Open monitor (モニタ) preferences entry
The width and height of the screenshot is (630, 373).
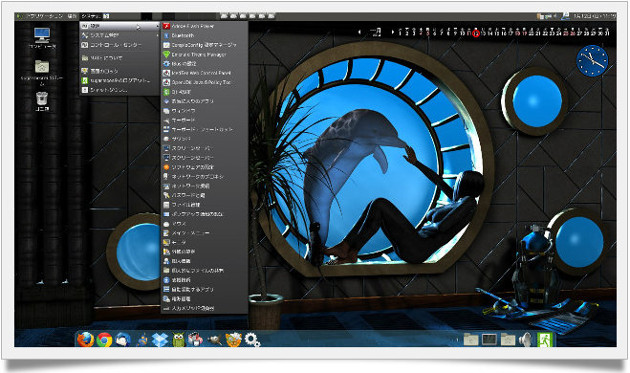[x=204, y=242]
